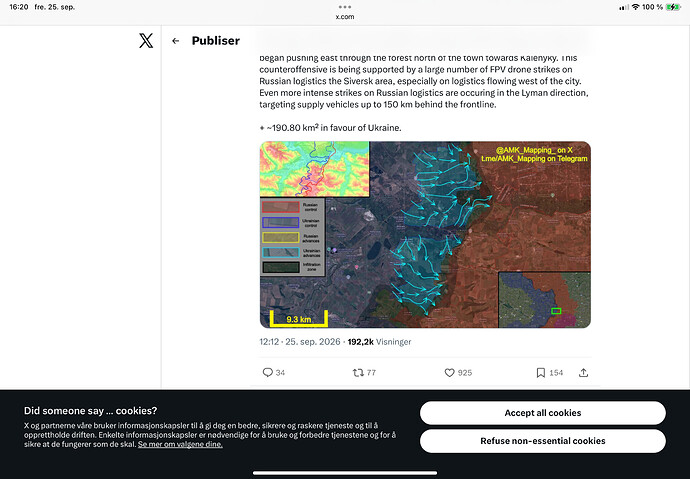Open the 12:12 · 25. sep. 2026 timestamp
The height and width of the screenshot is (479, 690).
tap(300, 342)
